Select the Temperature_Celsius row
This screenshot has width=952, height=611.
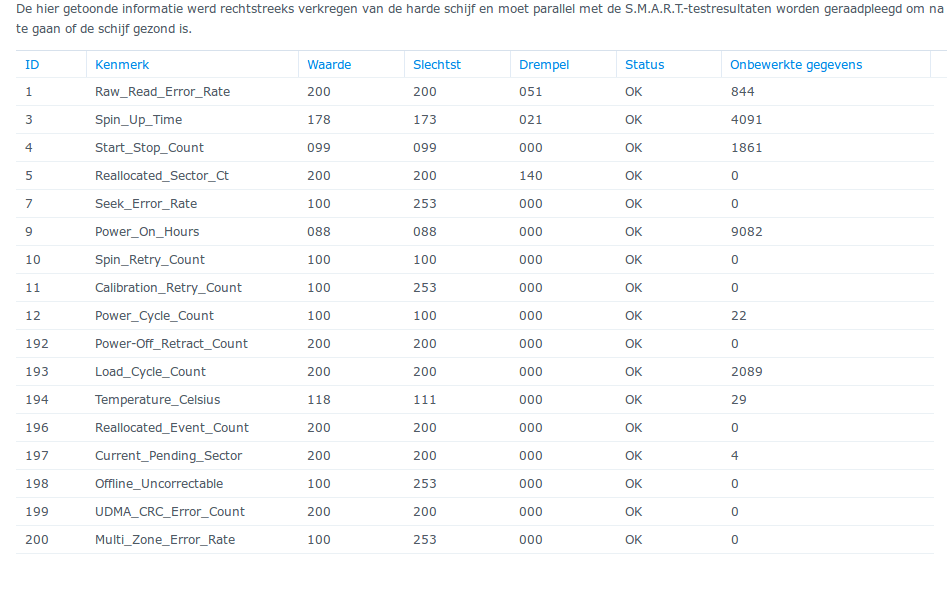pos(157,400)
